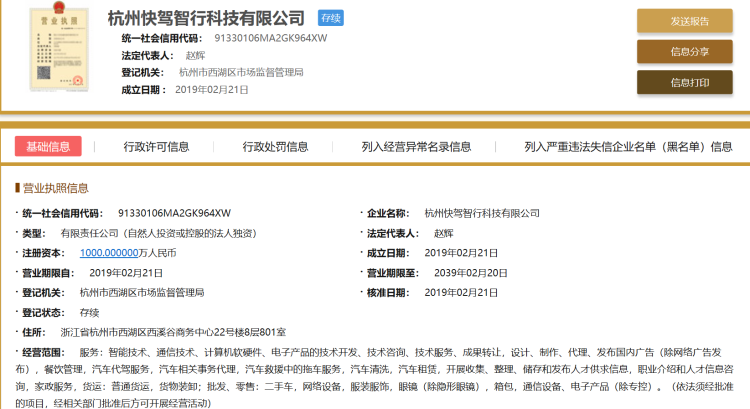This screenshot has width=750, height=409.
Task: Click the 信息打印 button
Action: [684, 82]
